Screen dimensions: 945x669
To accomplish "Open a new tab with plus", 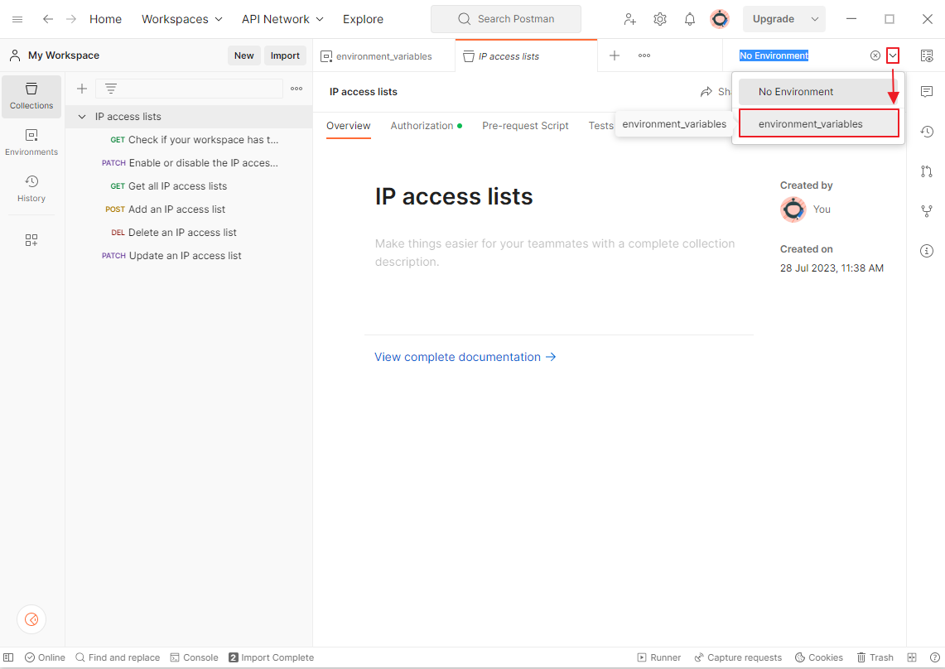I will point(614,55).
